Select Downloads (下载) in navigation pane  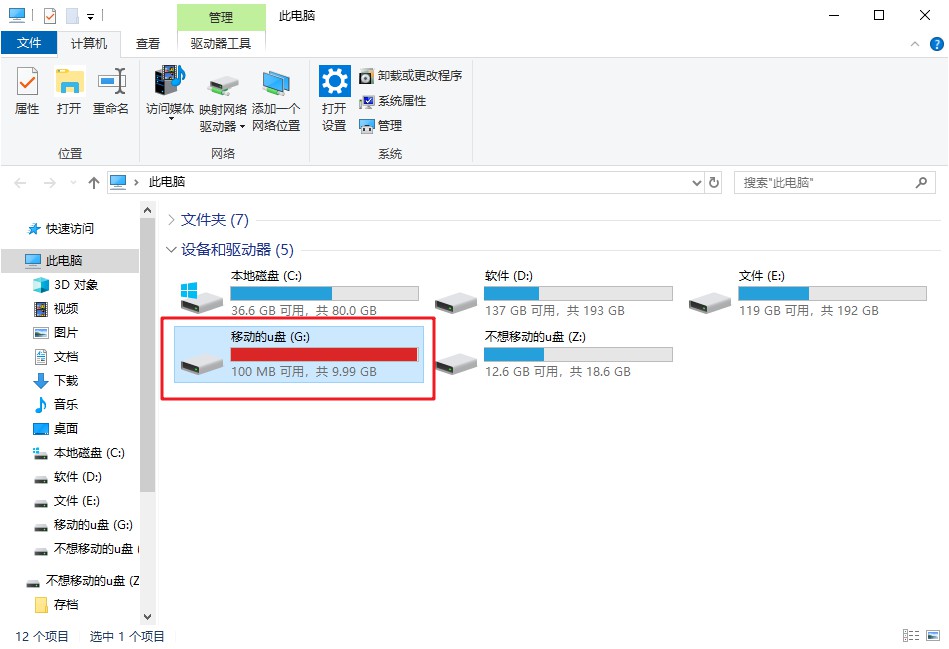(x=66, y=381)
